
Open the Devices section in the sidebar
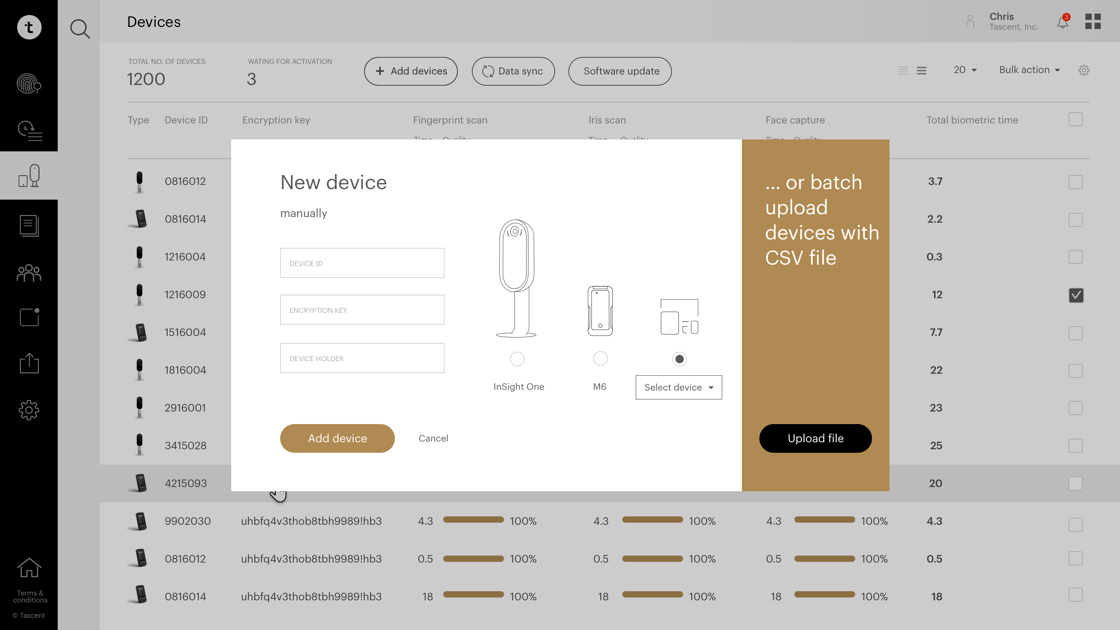pyautogui.click(x=29, y=177)
